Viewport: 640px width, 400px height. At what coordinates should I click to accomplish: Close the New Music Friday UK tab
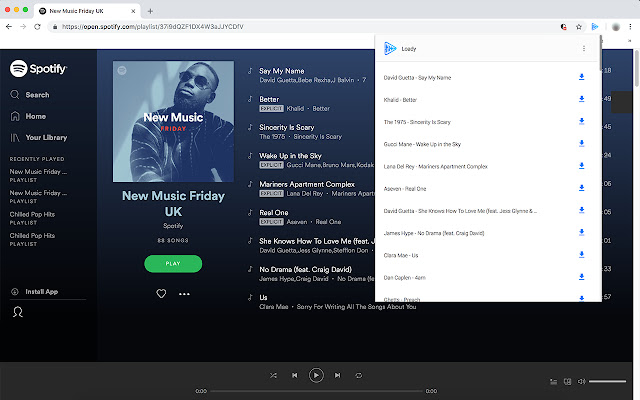point(133,11)
